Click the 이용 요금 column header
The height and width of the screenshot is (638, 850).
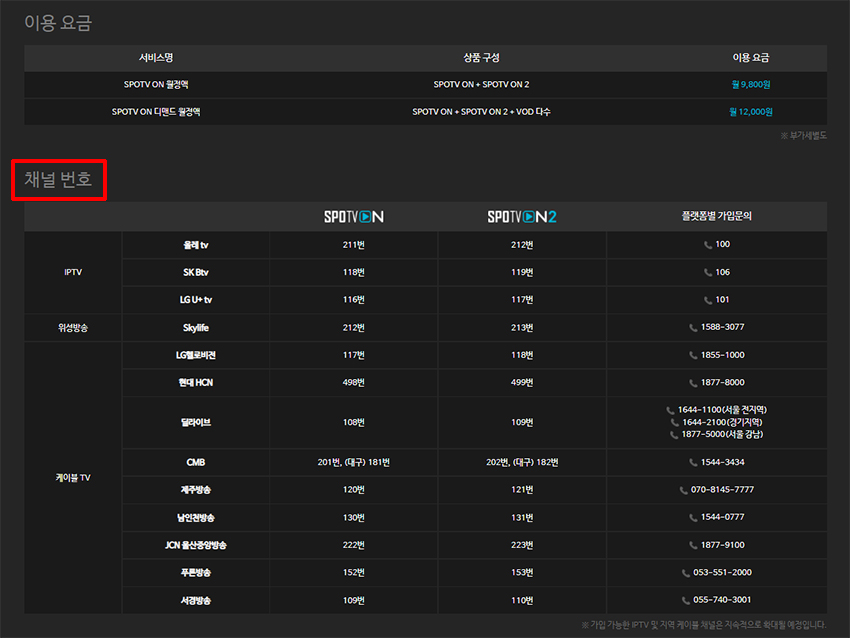click(x=751, y=57)
